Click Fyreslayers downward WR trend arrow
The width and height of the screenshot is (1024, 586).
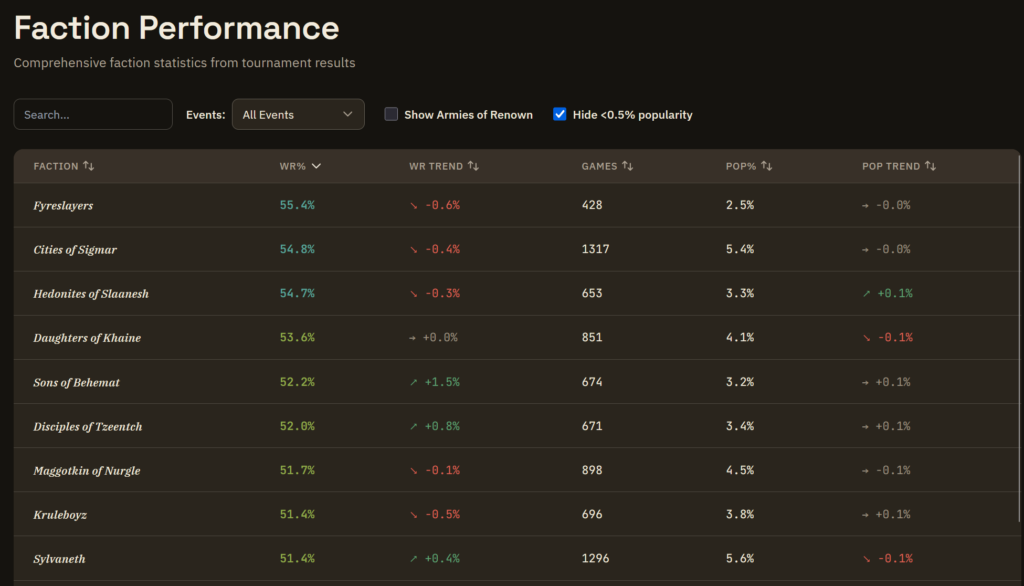(x=413, y=205)
